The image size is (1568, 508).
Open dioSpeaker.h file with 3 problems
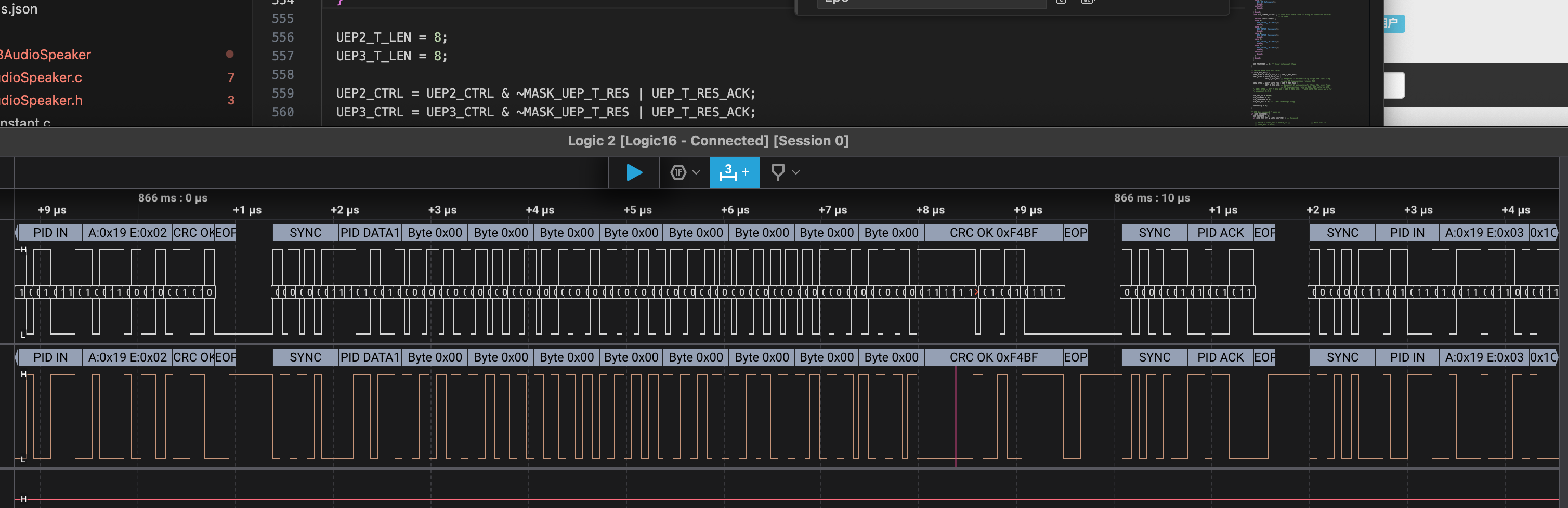42,100
